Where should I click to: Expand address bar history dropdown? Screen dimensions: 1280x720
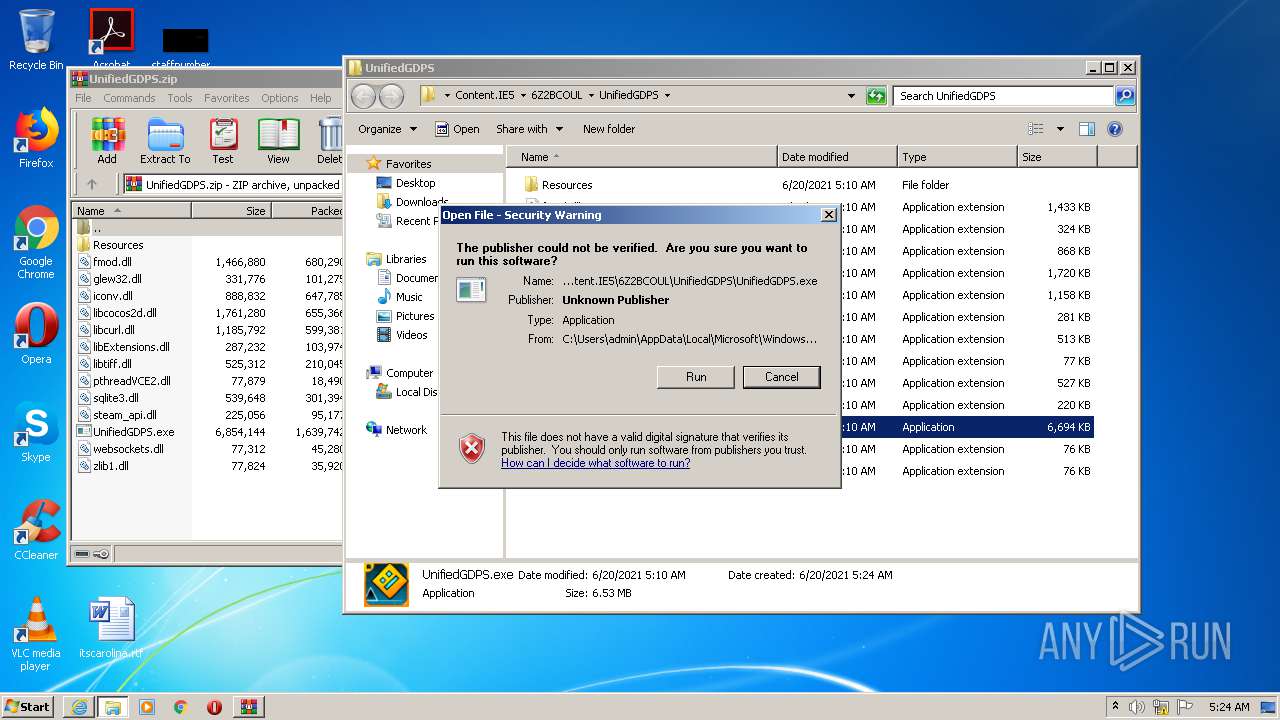click(x=851, y=96)
